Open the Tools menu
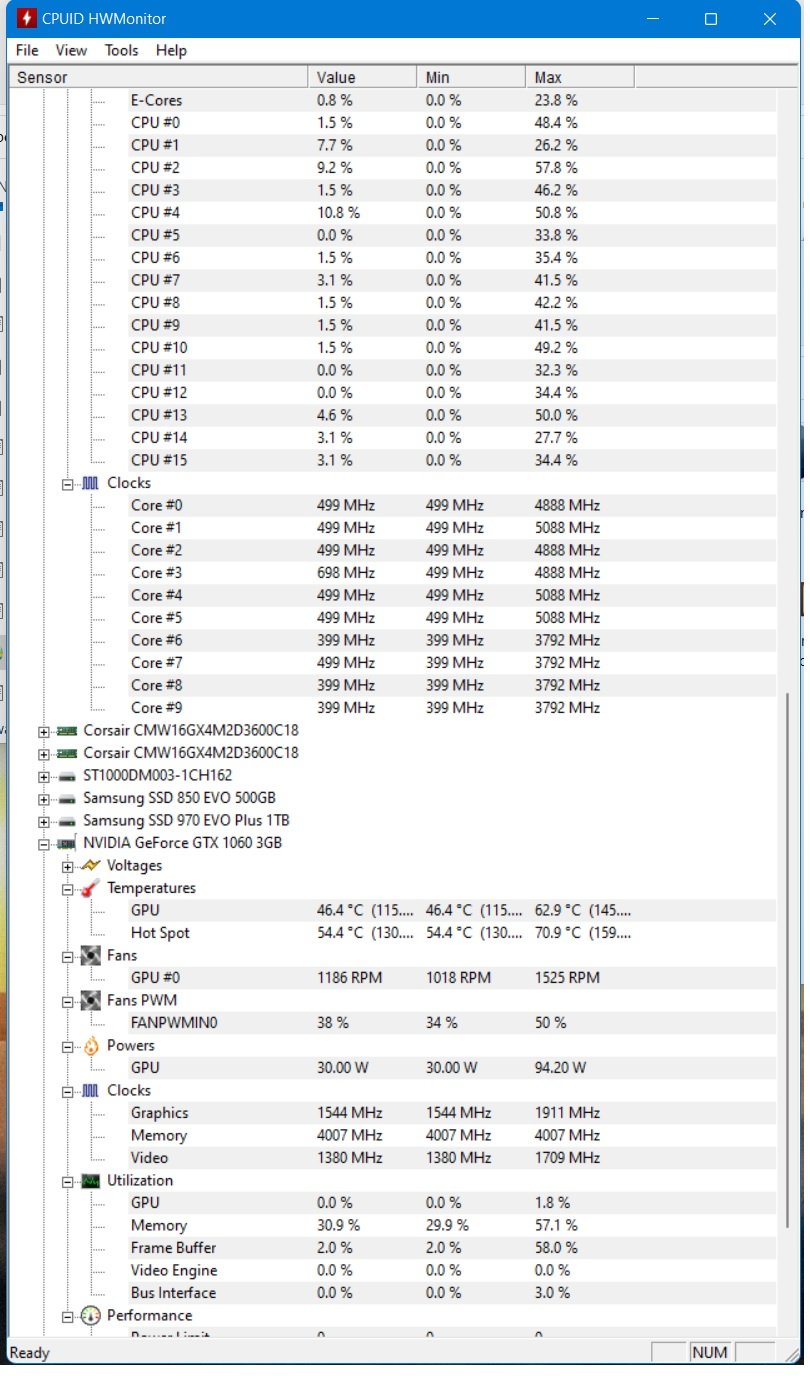The image size is (810, 1376). (x=122, y=50)
